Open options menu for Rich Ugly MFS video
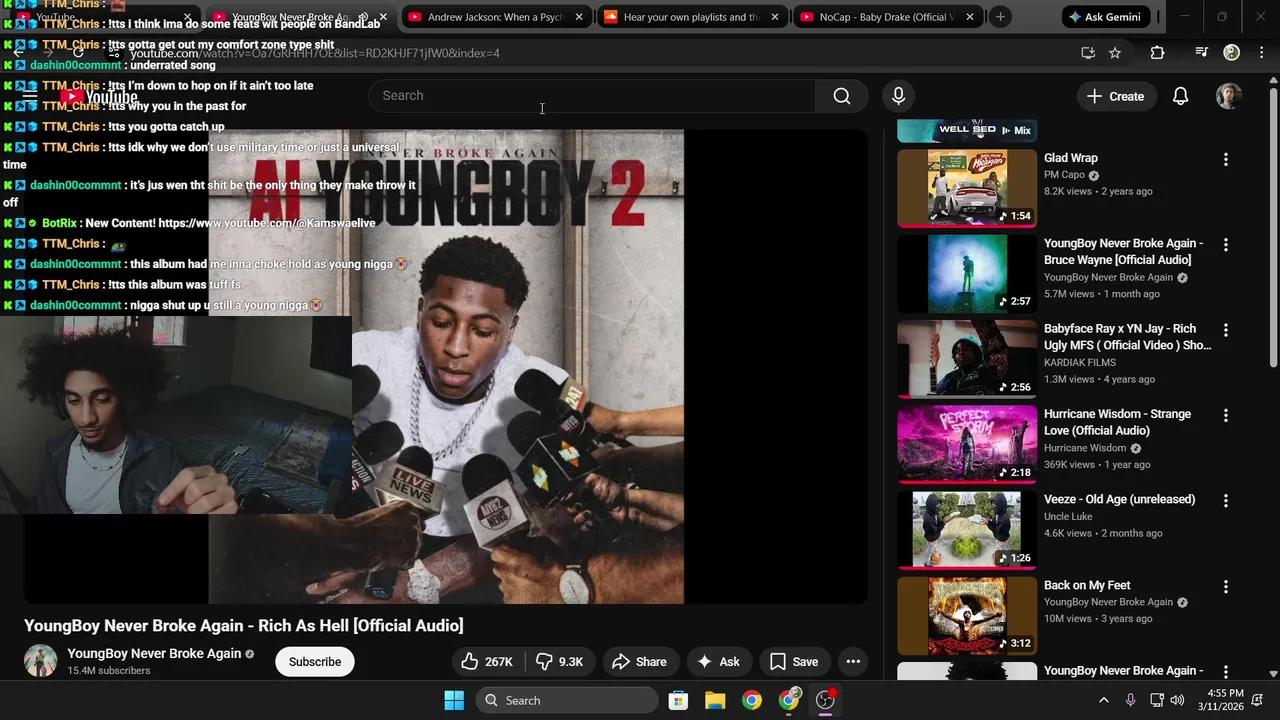The image size is (1280, 720). 1225,330
